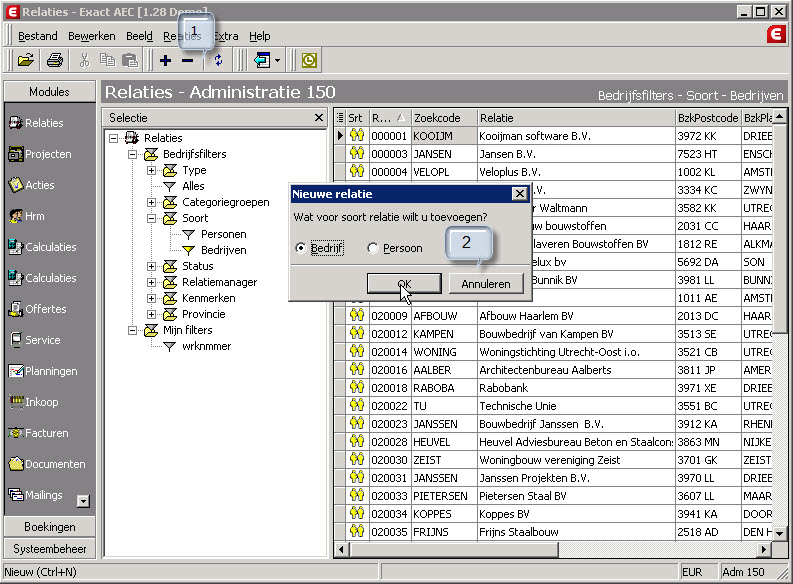The image size is (793, 584).
Task: Close the Selectie panel
Action: (x=319, y=117)
